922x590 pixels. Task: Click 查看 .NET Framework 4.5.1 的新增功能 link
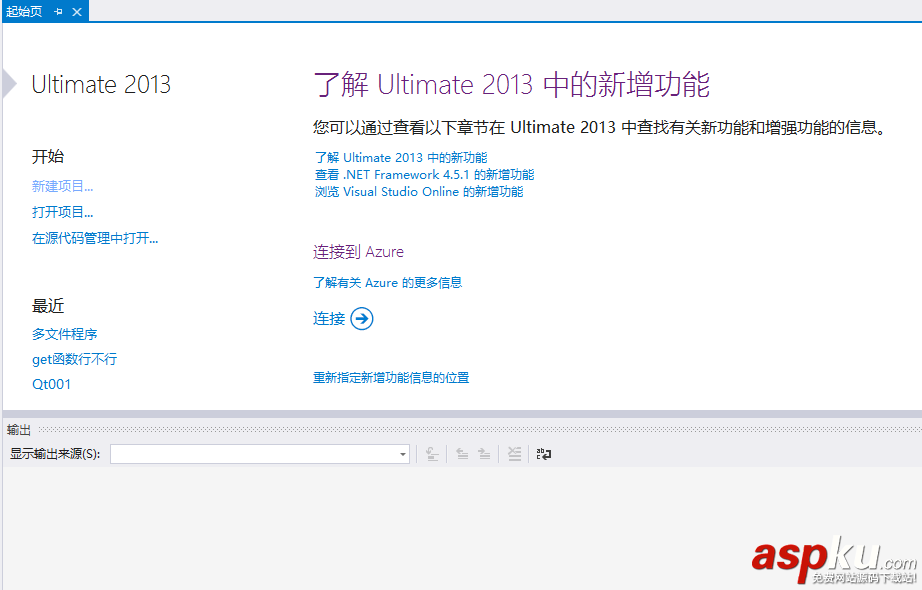point(425,175)
